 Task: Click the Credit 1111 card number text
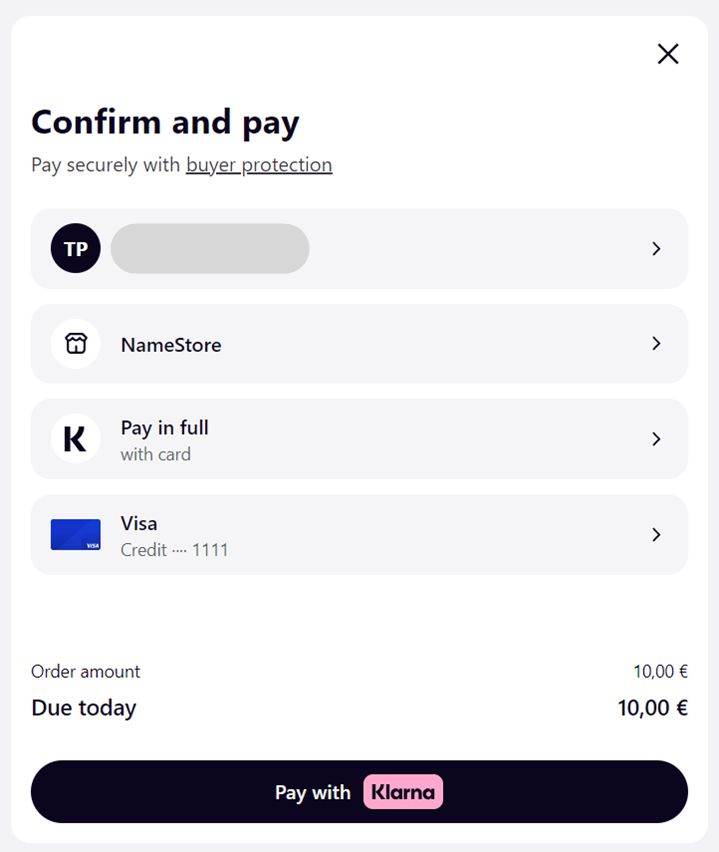click(x=174, y=550)
